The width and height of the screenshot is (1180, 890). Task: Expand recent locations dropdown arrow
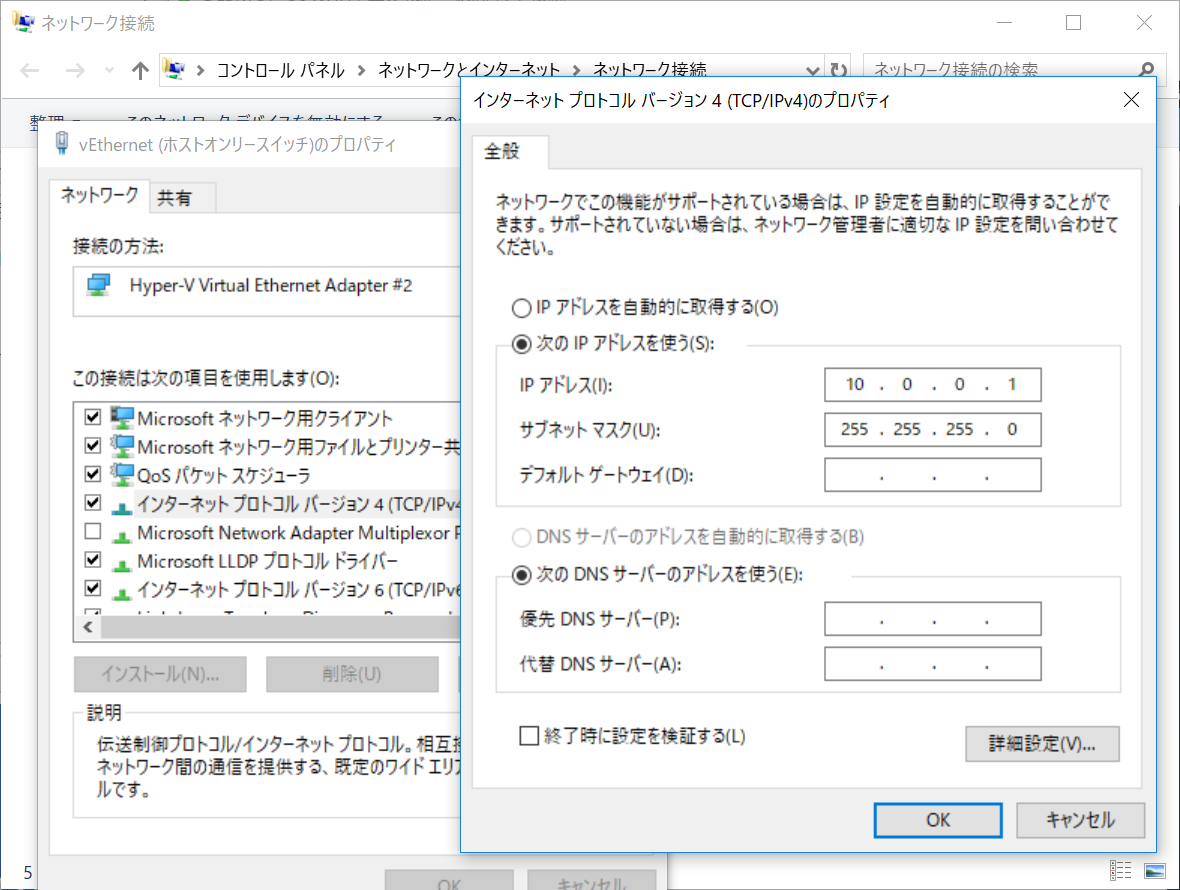(109, 70)
